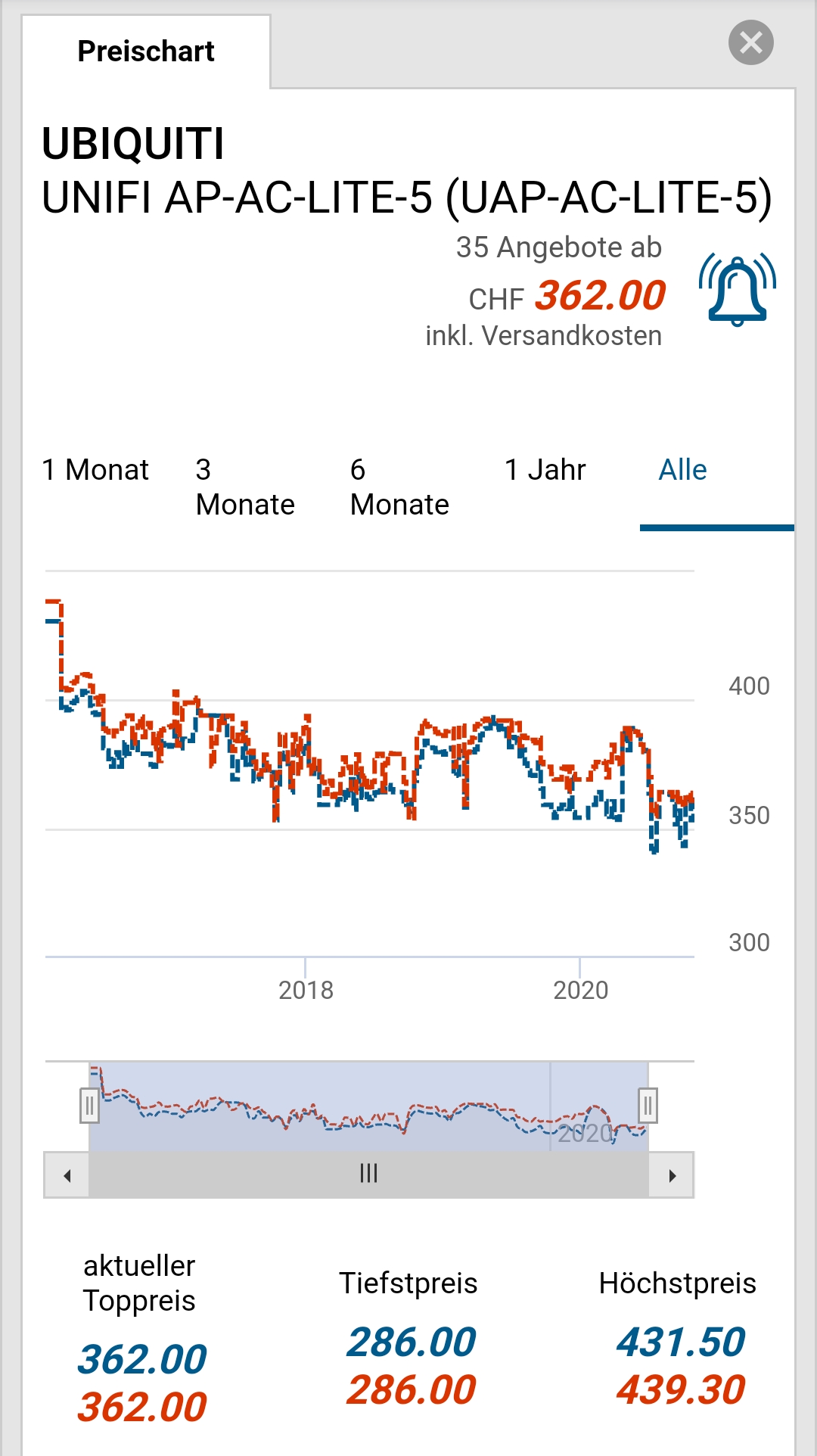Image resolution: width=817 pixels, height=1456 pixels.
Task: Click the scrollbar right arrow
Action: click(672, 1175)
